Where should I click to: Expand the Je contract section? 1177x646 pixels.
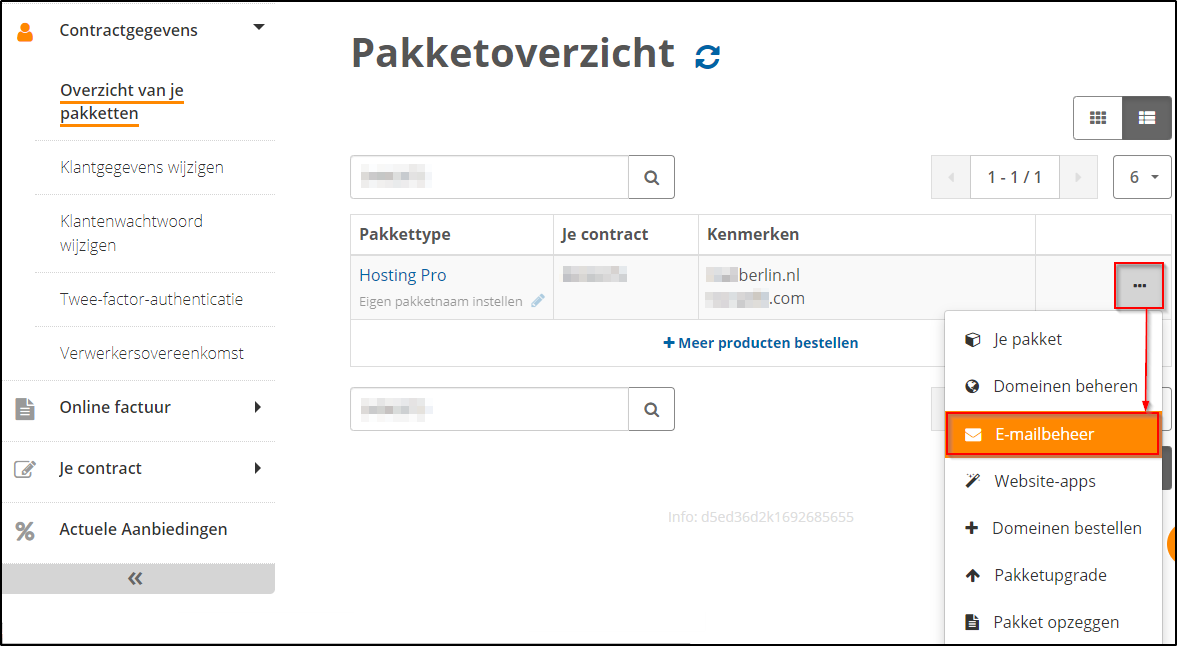coord(258,467)
